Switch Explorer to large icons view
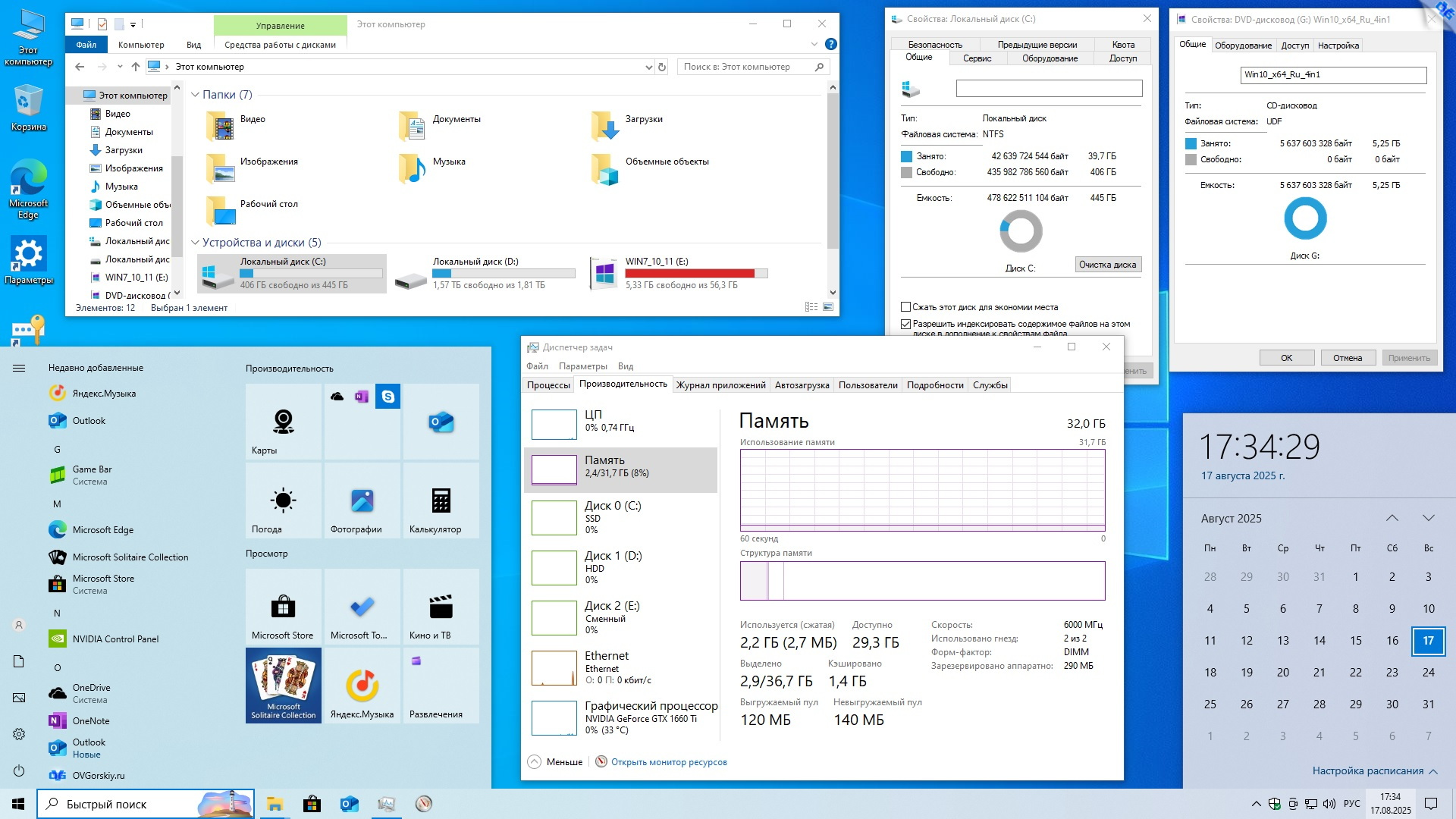Viewport: 1456px width, 819px height. click(828, 307)
